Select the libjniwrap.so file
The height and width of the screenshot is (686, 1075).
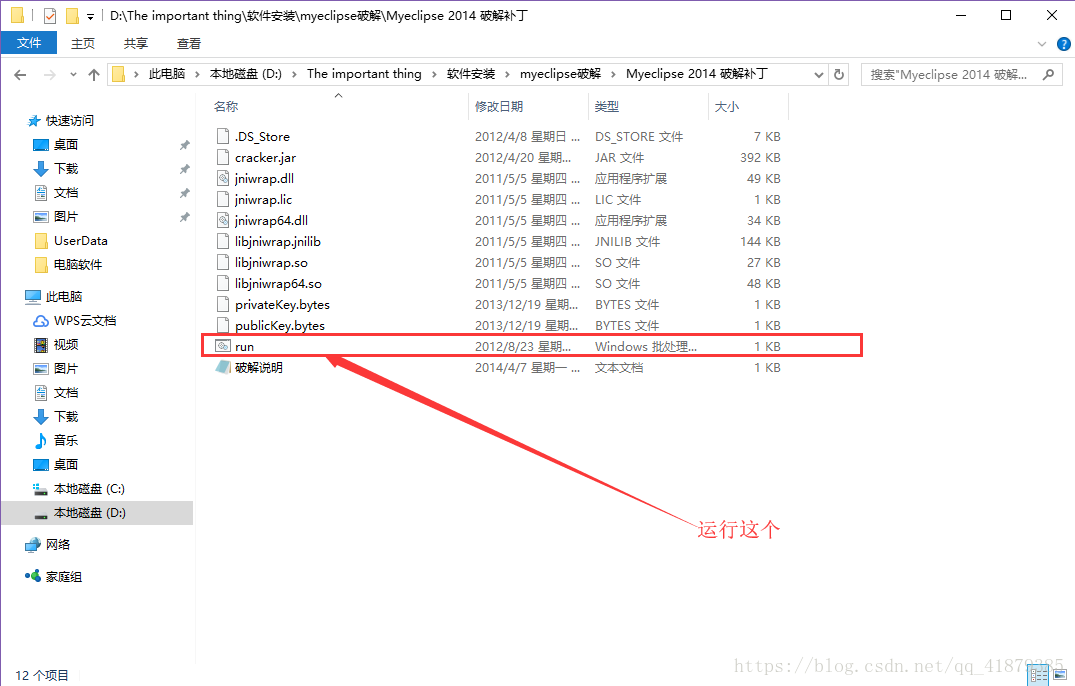point(271,262)
